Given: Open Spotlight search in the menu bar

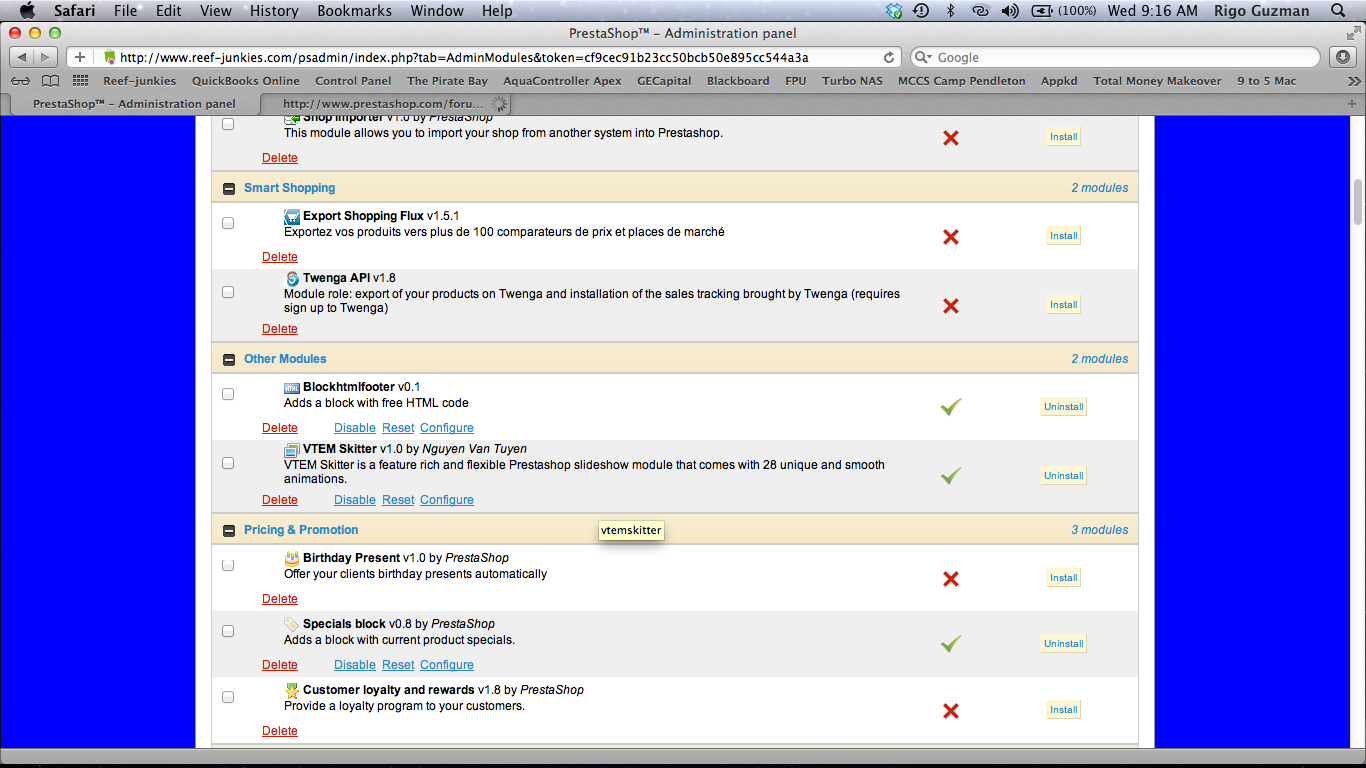Looking at the screenshot, I should click(x=1338, y=11).
